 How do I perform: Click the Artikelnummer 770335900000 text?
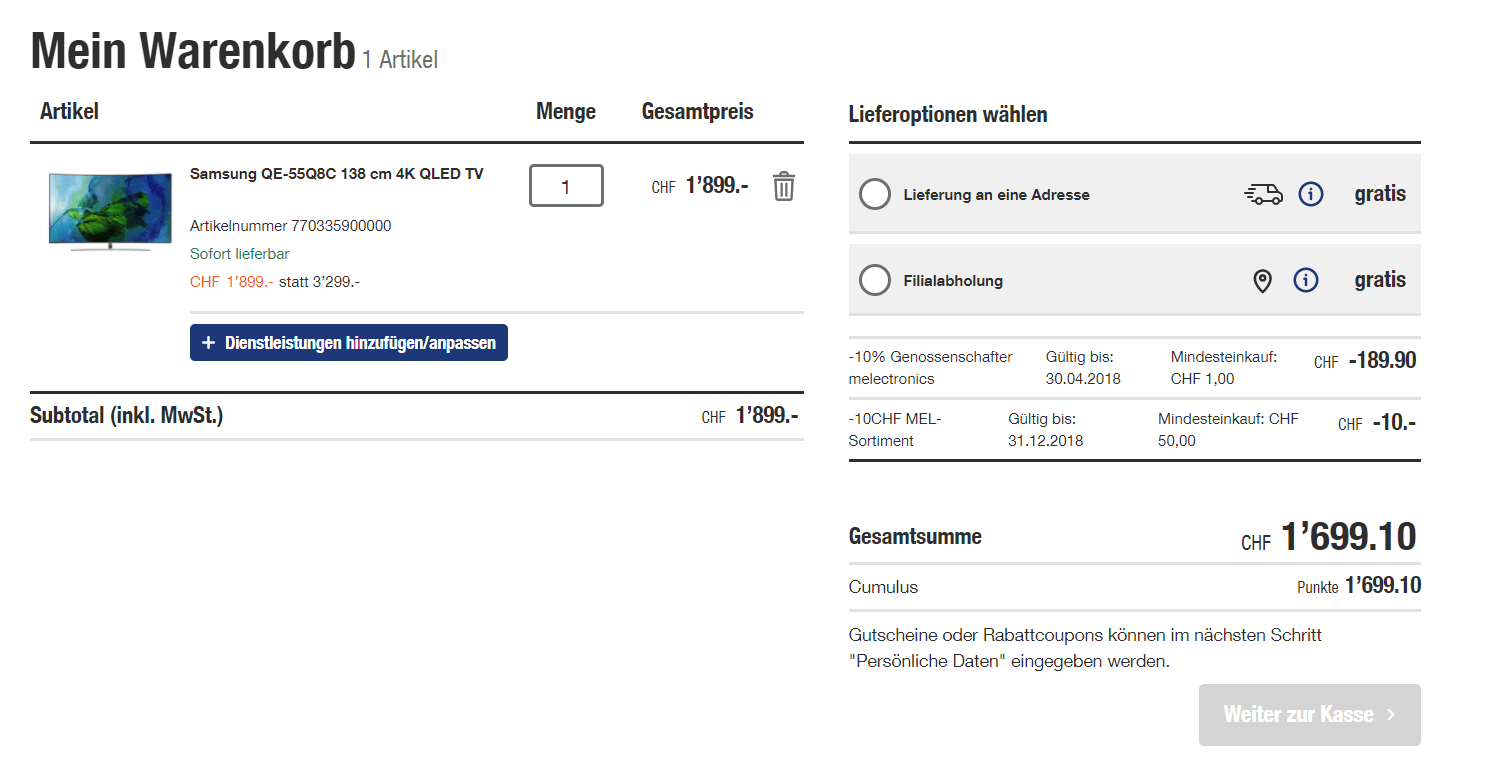[290, 226]
